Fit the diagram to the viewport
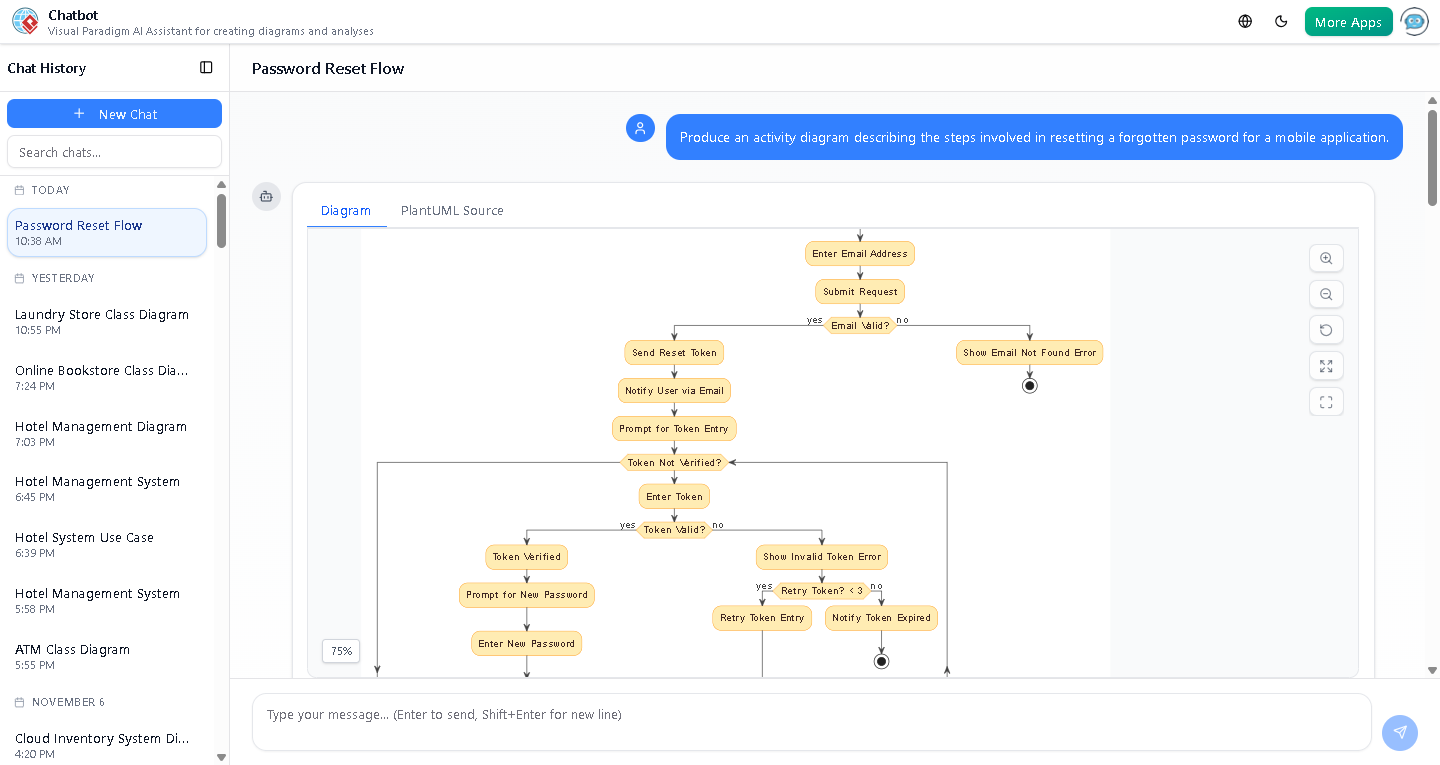Screen dimensions: 1440x765 pos(1326,401)
